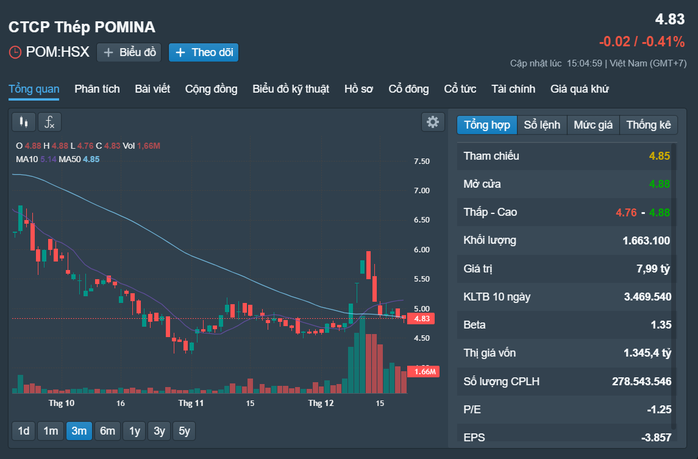Open the Hồ sơ tab

pyautogui.click(x=358, y=89)
